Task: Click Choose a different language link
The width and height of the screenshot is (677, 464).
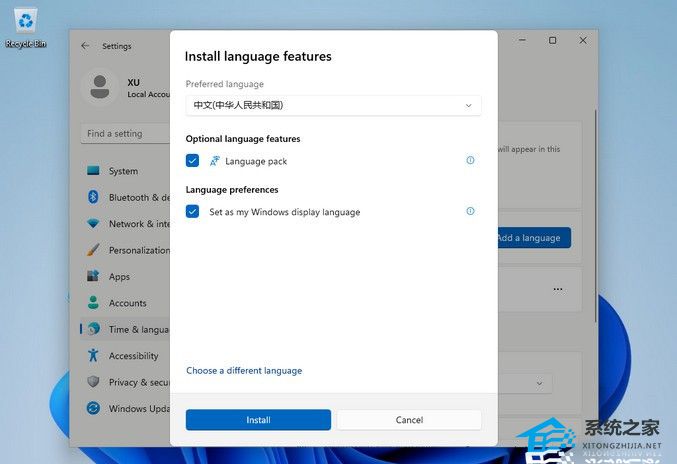Action: tap(244, 371)
